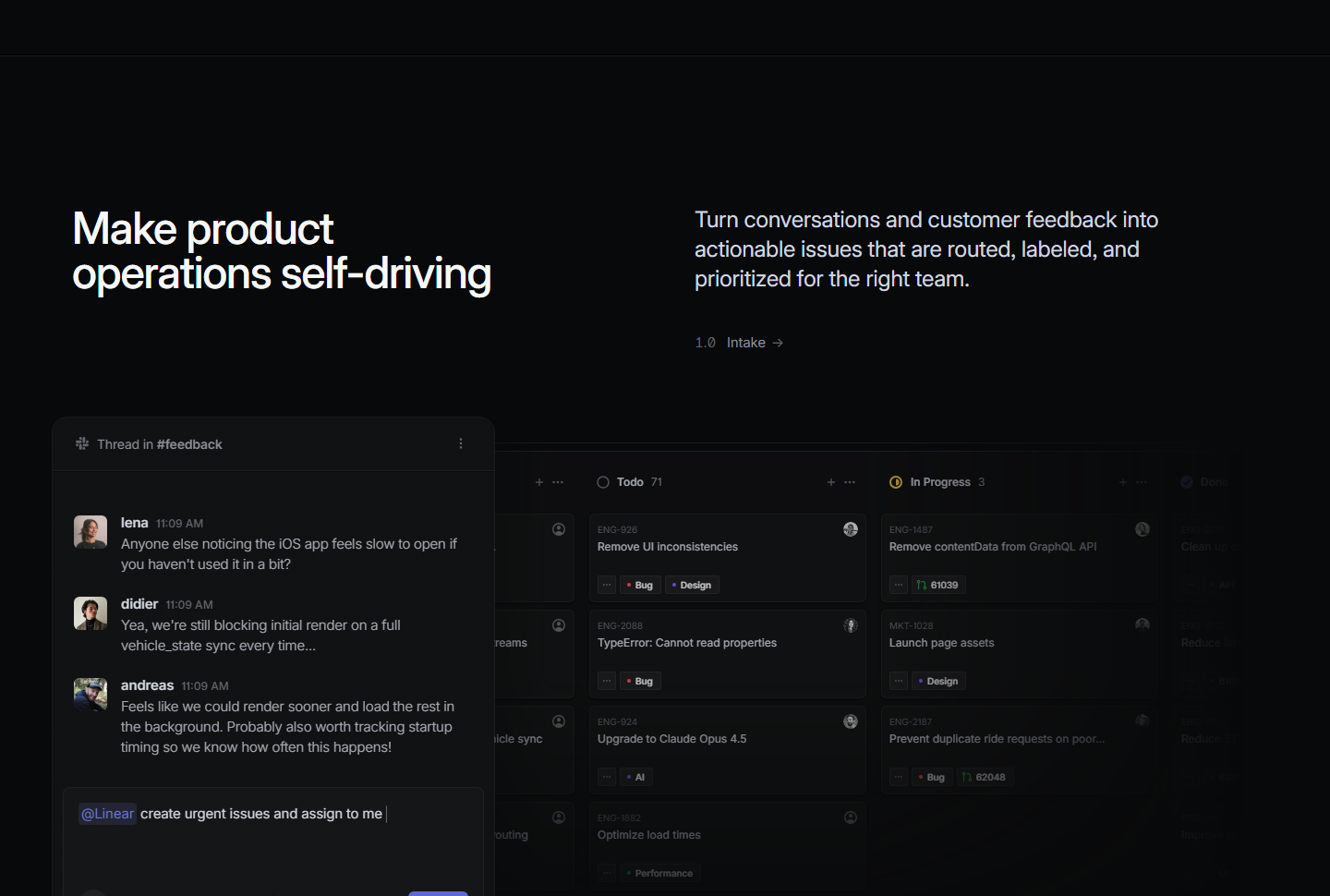
Task: Click assignee avatar on Remove UI inconsistencies card
Action: coord(851,529)
